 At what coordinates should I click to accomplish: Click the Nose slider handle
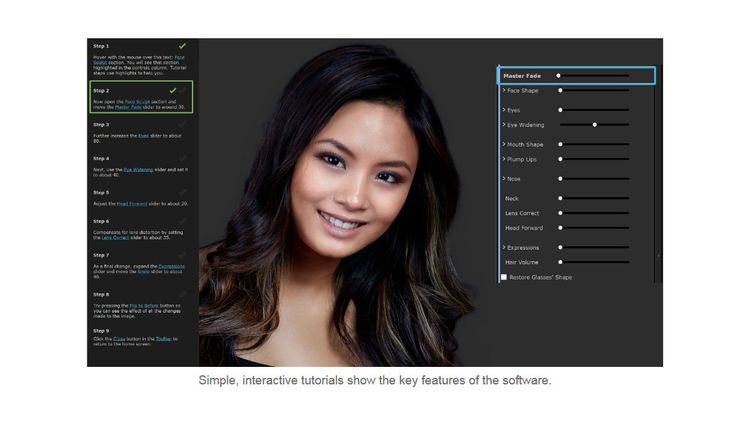[x=560, y=178]
